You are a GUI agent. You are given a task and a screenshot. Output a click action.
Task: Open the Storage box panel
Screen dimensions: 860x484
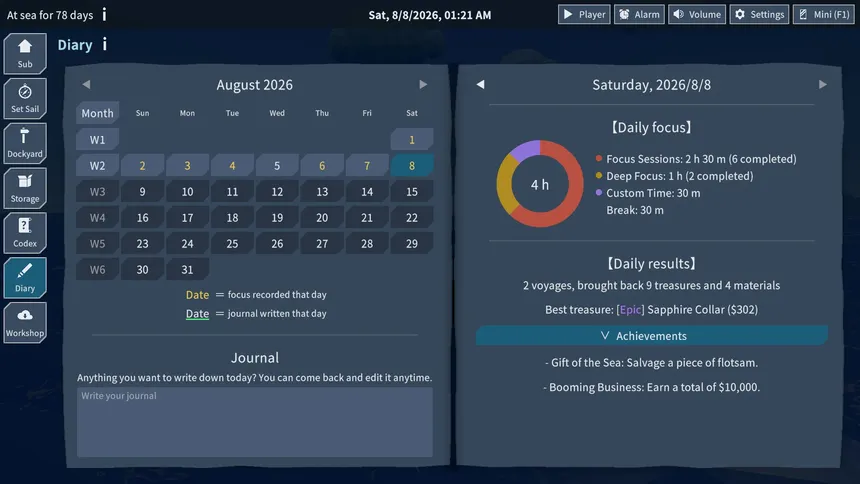pyautogui.click(x=25, y=188)
